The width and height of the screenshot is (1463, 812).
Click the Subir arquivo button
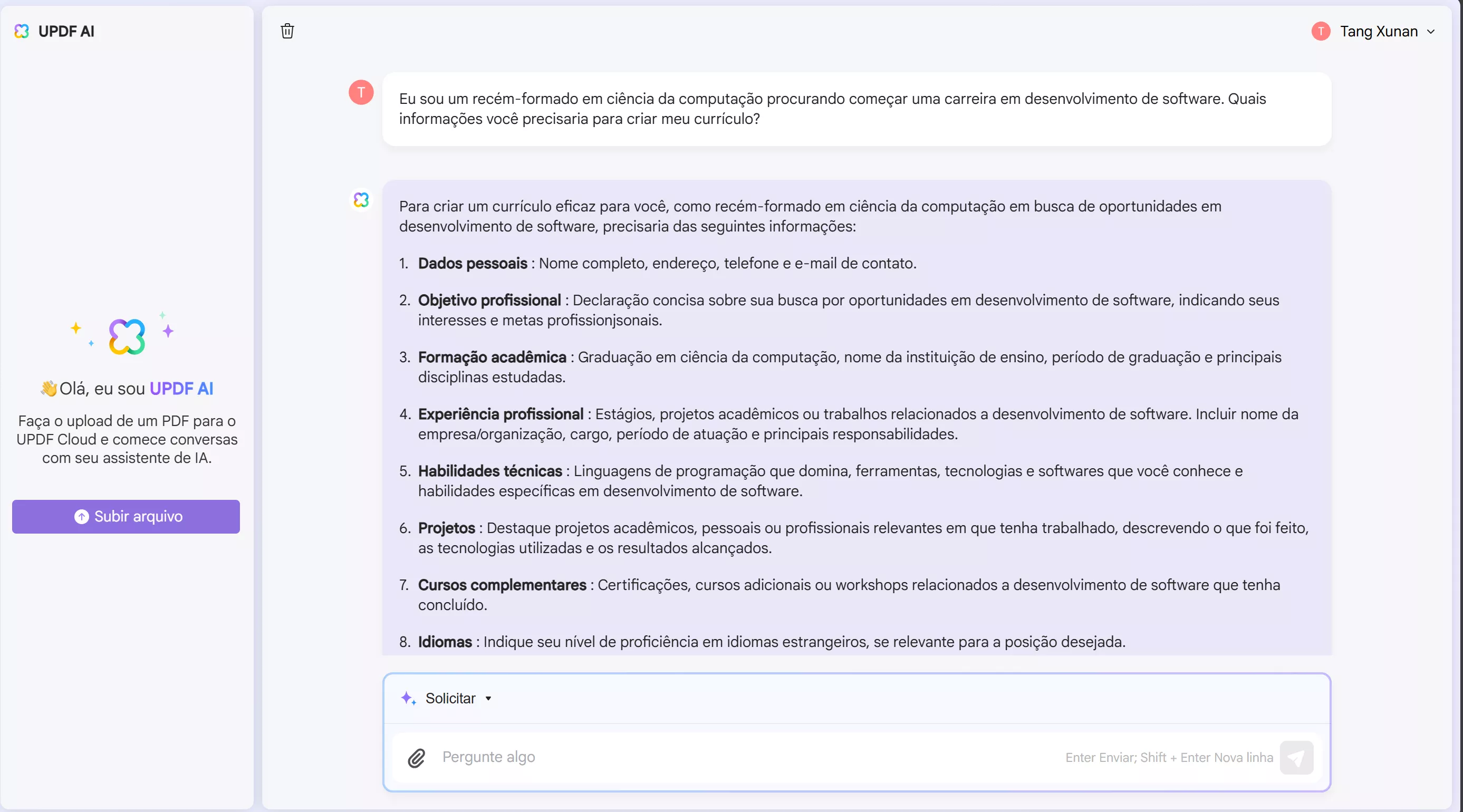pos(126,517)
